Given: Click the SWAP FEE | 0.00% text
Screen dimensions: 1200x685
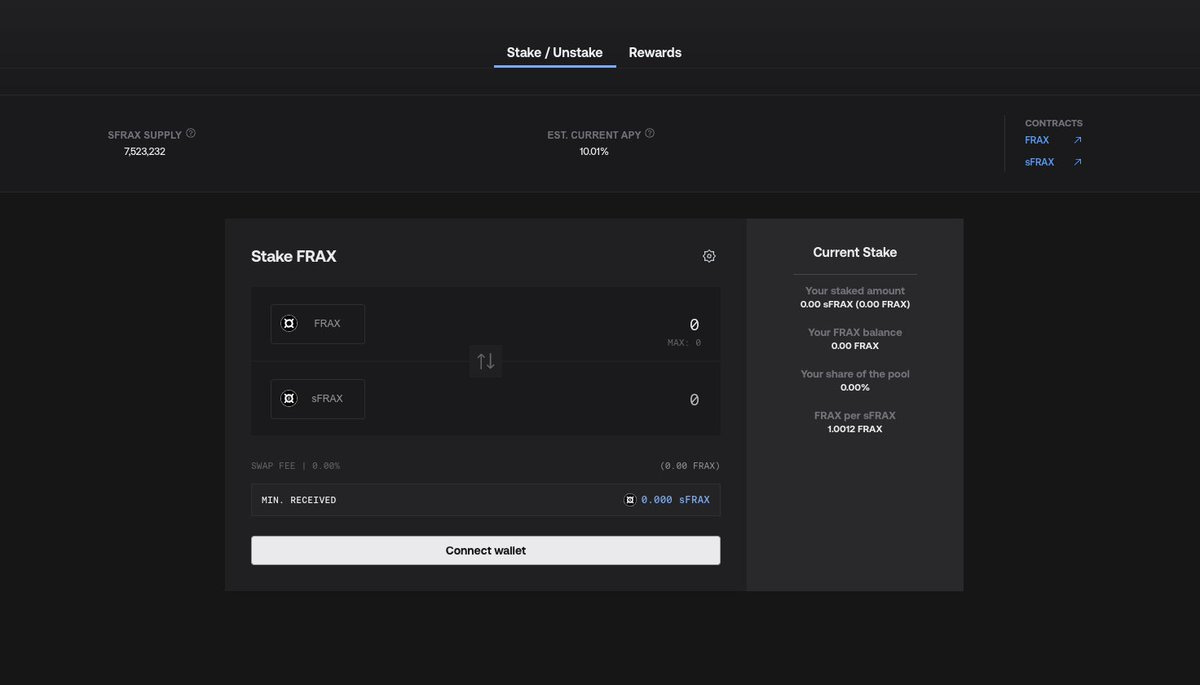Looking at the screenshot, I should 296,466.
